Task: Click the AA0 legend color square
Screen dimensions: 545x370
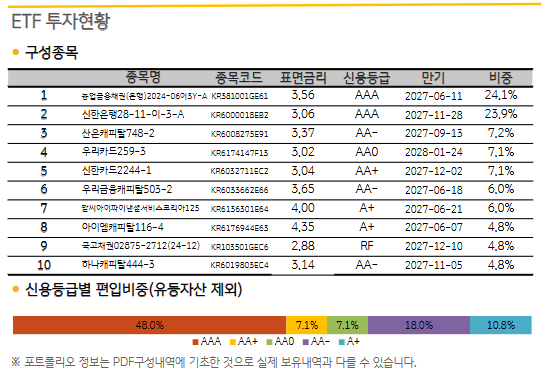Action: pyautogui.click(x=269, y=342)
